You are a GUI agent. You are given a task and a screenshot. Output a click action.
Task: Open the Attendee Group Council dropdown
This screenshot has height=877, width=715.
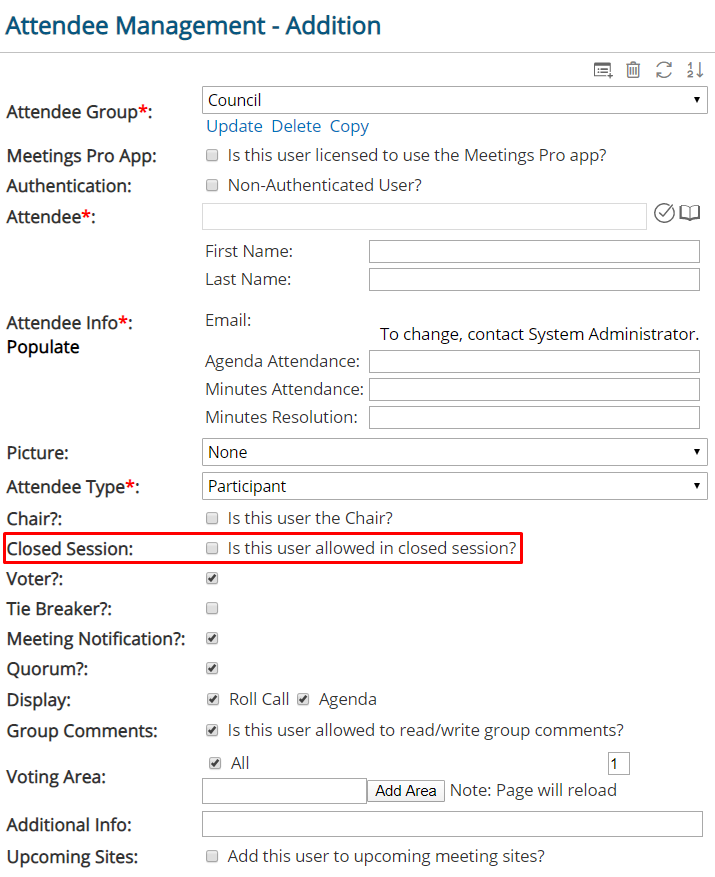tap(454, 100)
